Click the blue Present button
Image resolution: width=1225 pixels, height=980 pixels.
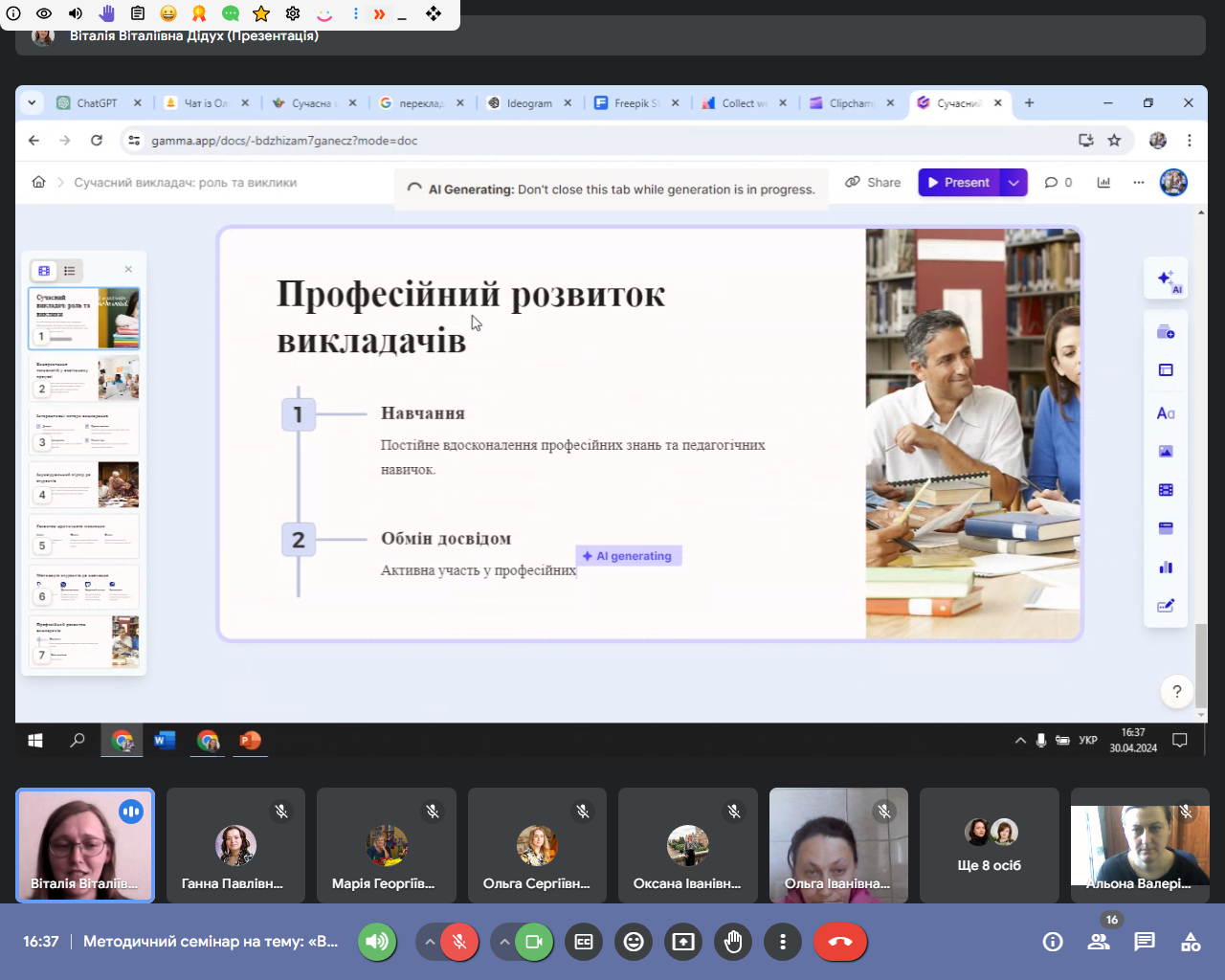pyautogui.click(x=959, y=183)
